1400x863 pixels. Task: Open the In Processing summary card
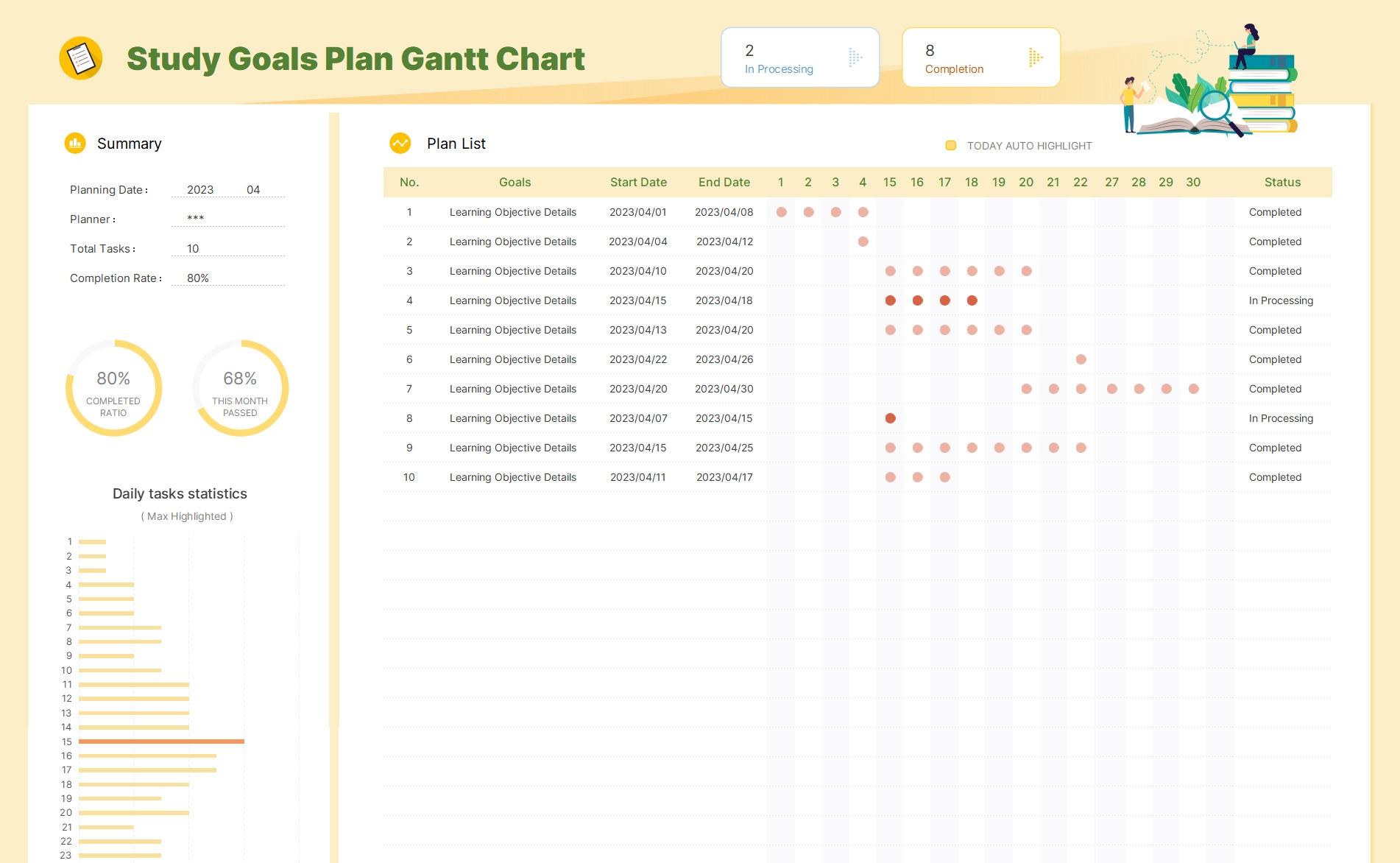point(799,58)
